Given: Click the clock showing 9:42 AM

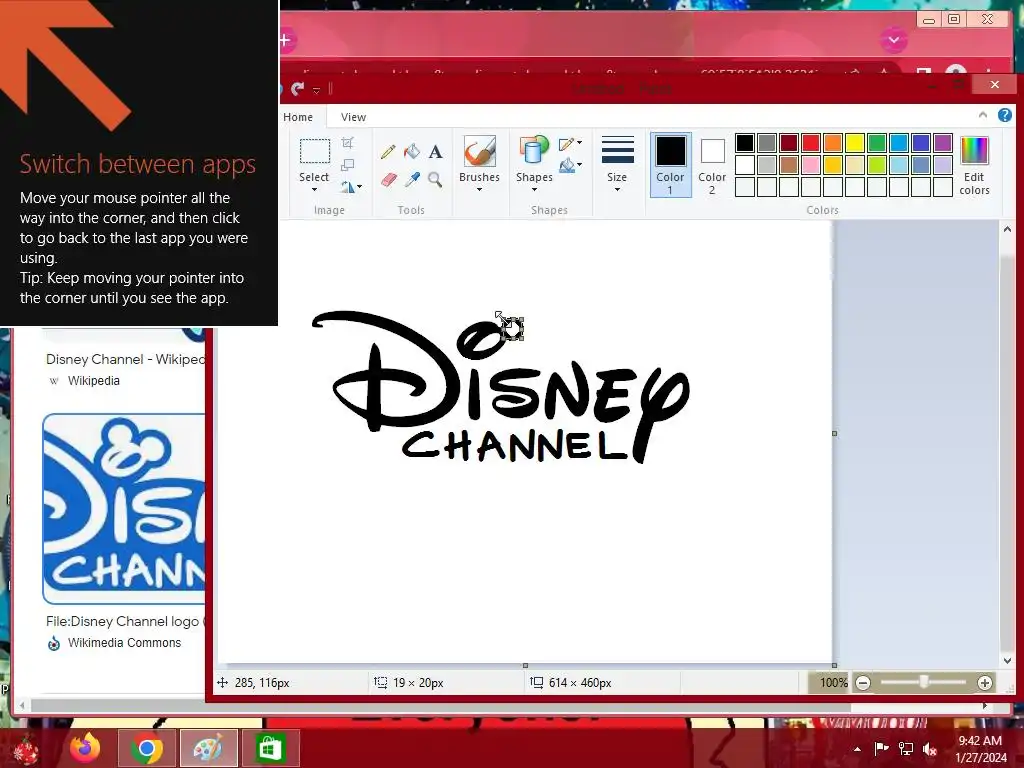Looking at the screenshot, I should [980, 741].
